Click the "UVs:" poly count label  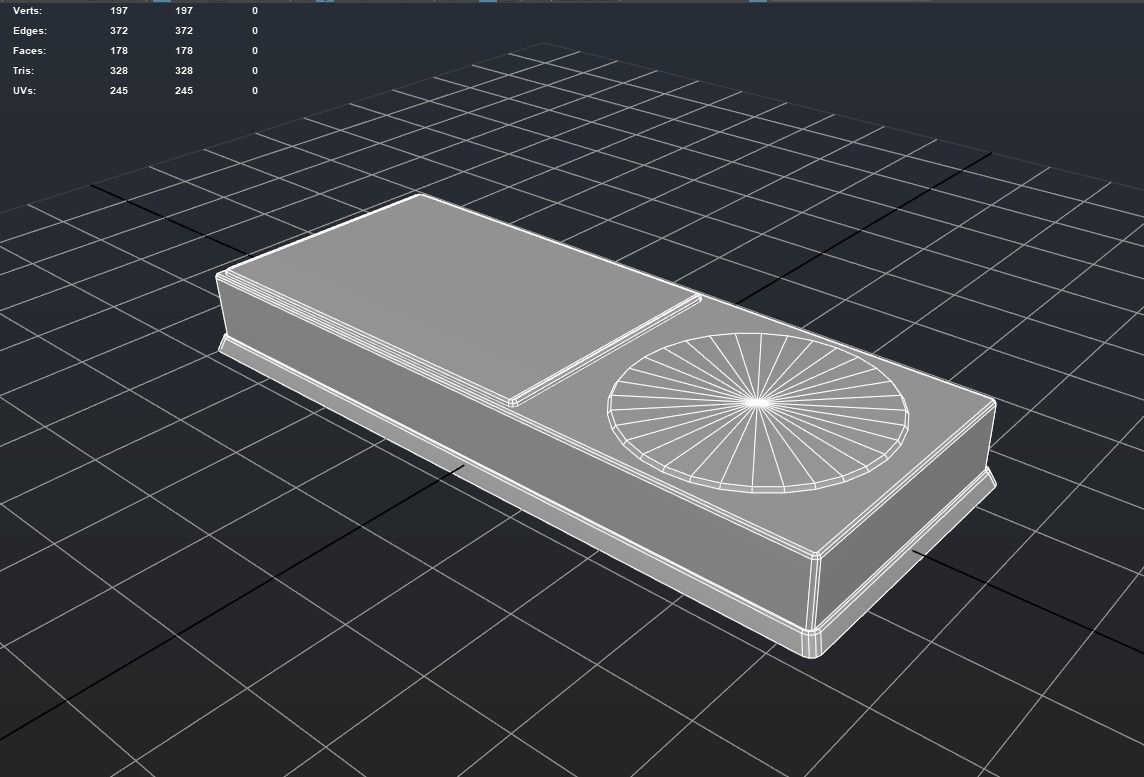pos(24,90)
